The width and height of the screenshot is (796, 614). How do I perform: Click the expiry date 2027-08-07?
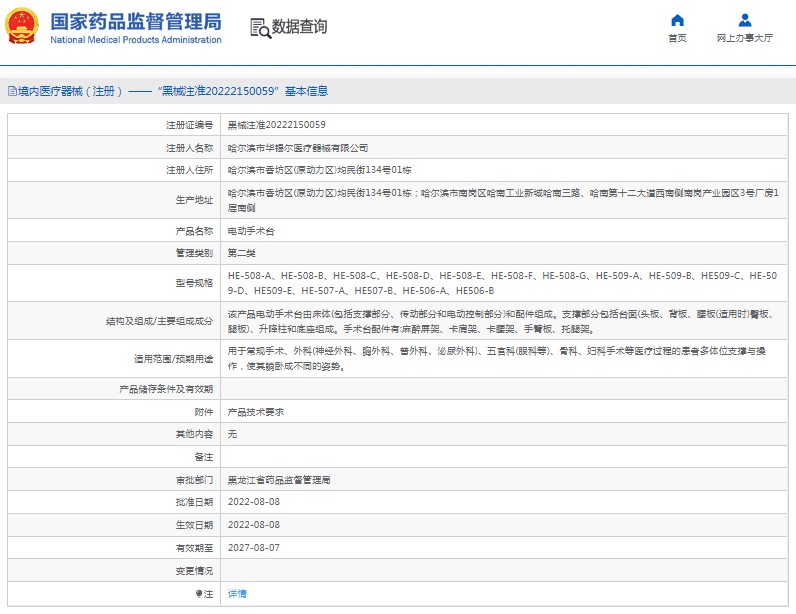255,548
